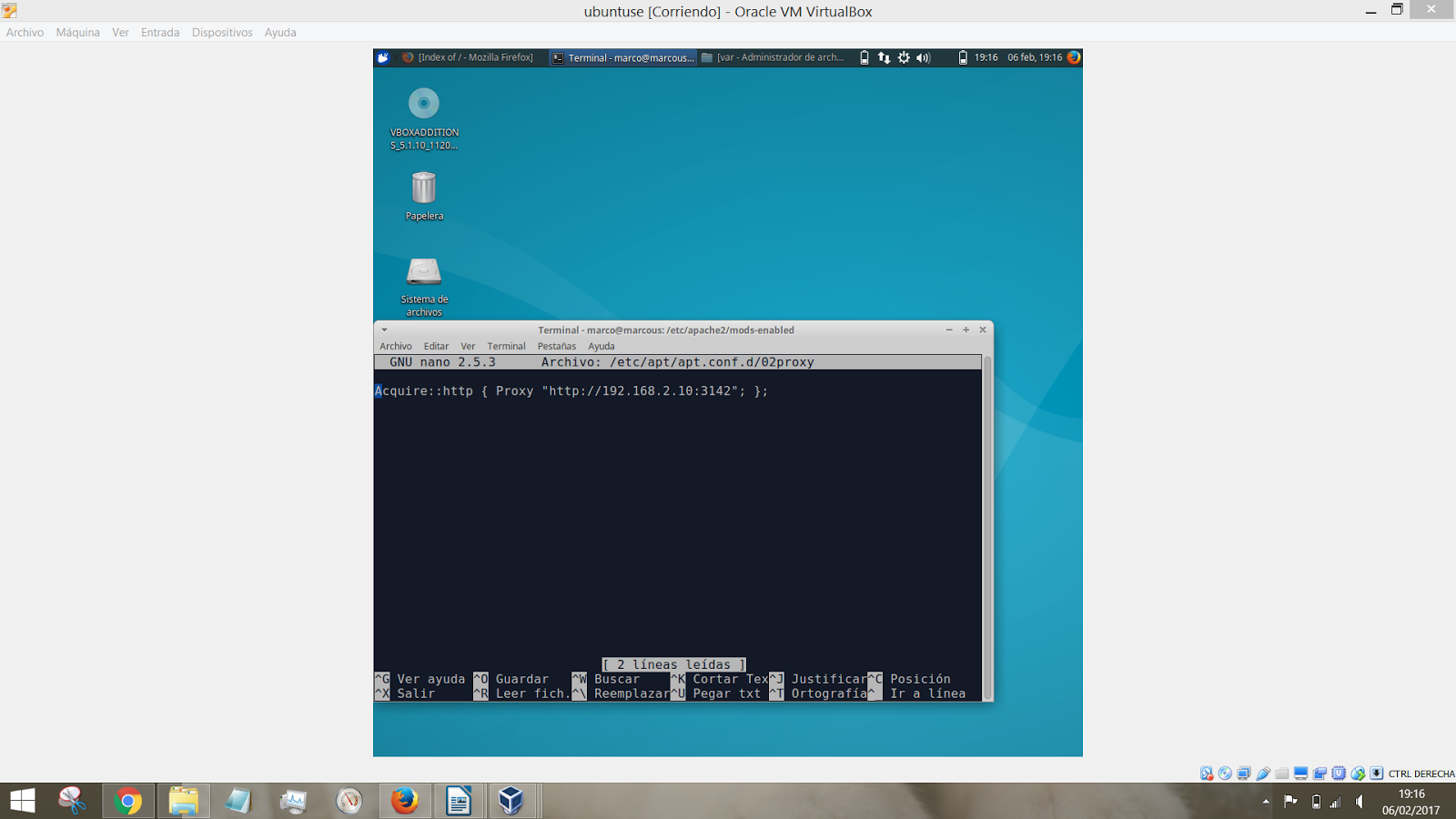Open Google Chrome from the taskbar
The height and width of the screenshot is (819, 1456).
click(x=128, y=801)
